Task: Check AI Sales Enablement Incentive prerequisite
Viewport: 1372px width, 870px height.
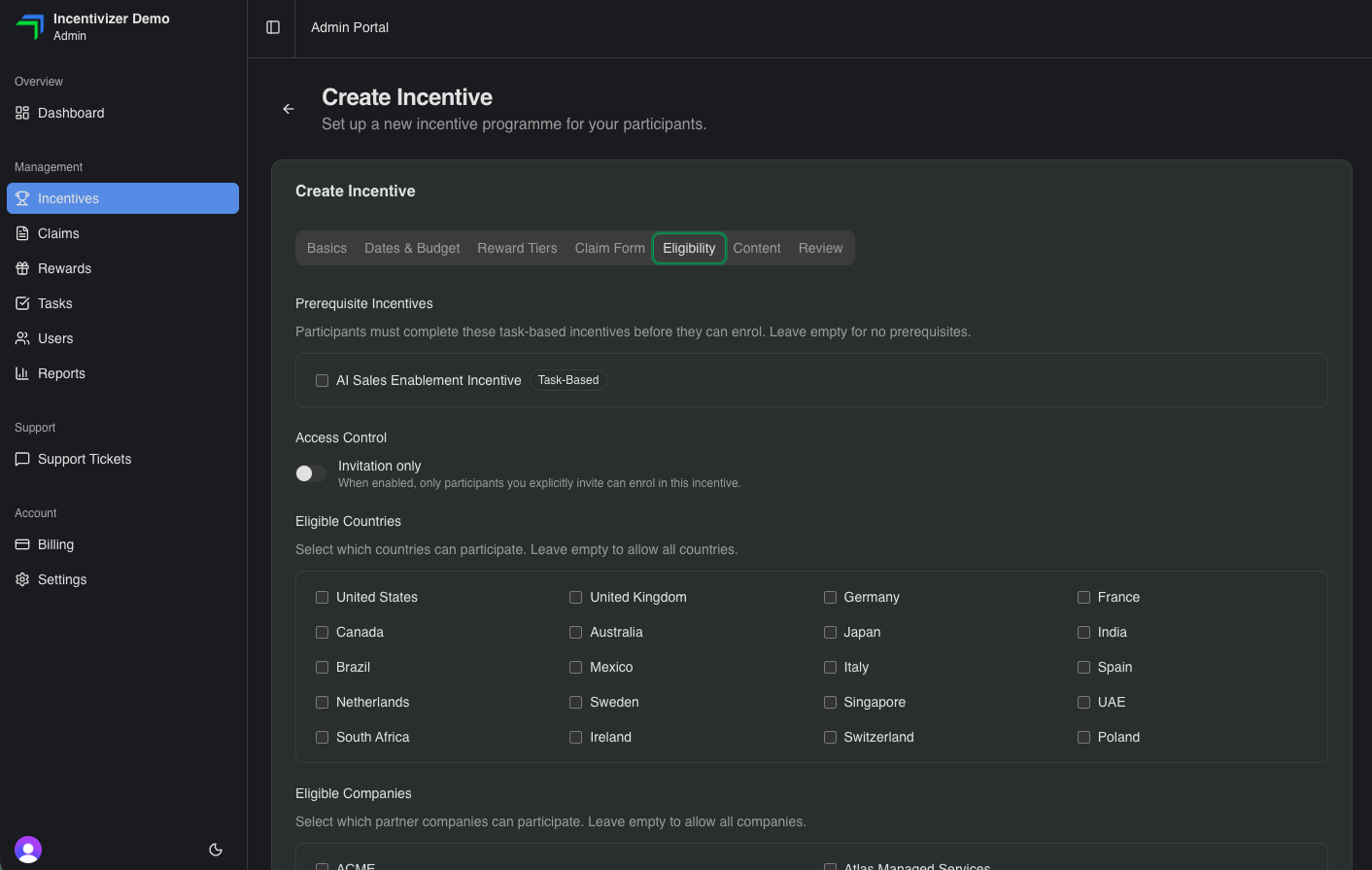Action: coord(322,380)
